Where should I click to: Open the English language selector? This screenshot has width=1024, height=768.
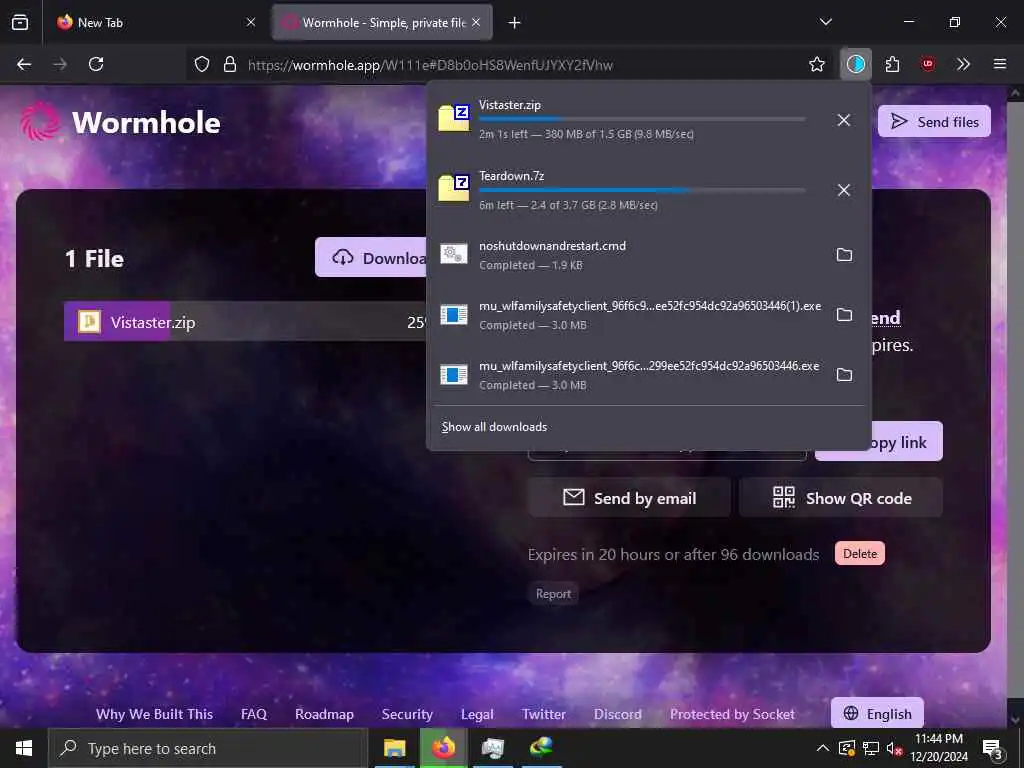point(877,713)
